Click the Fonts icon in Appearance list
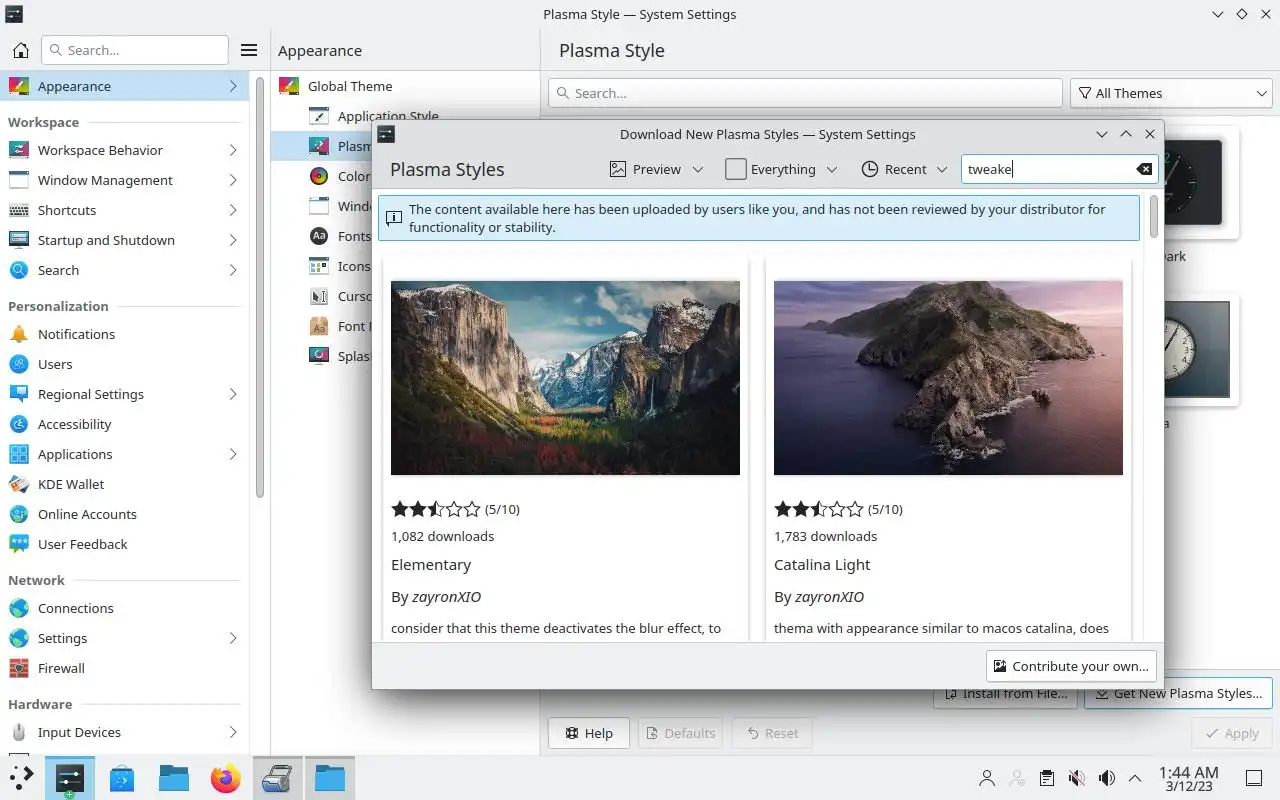The width and height of the screenshot is (1280, 800). coord(319,236)
